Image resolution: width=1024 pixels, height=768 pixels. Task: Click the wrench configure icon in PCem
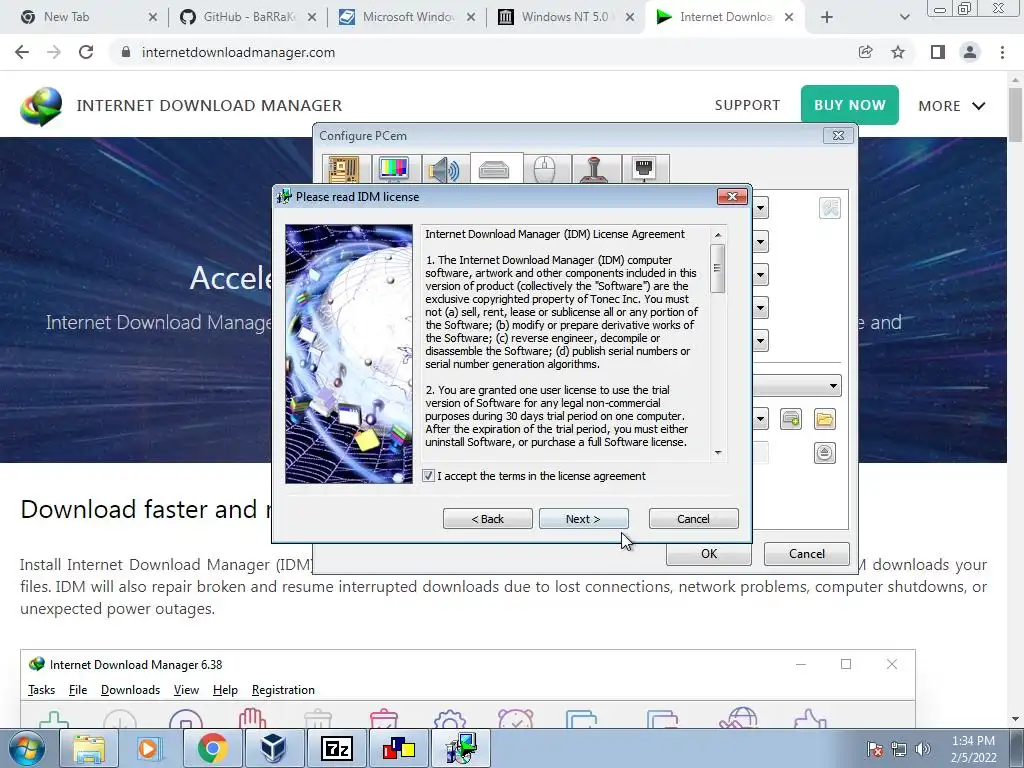point(829,208)
